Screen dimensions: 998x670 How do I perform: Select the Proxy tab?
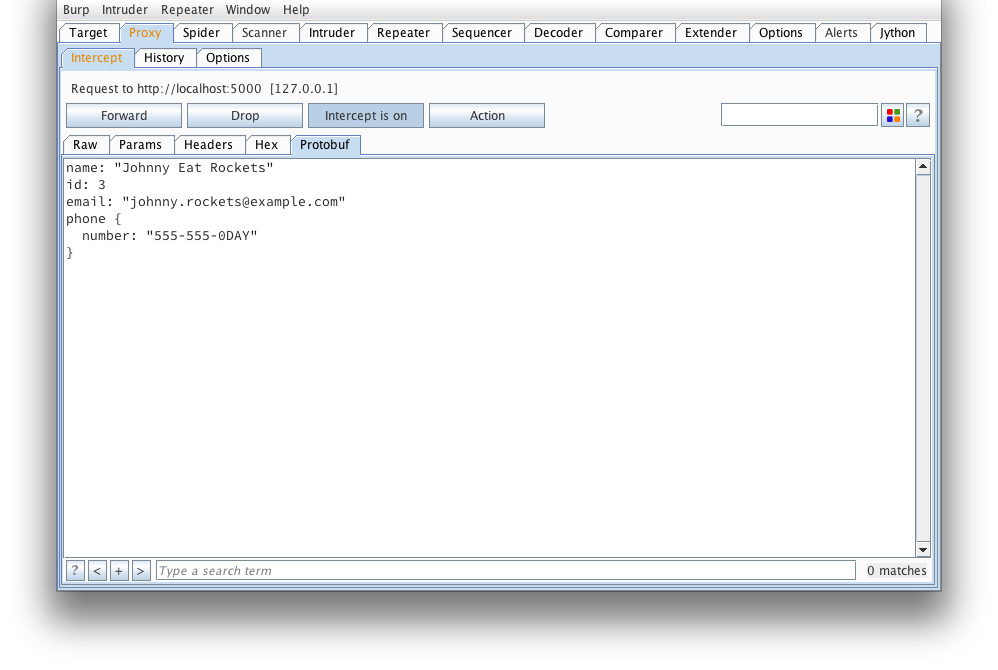pyautogui.click(x=145, y=33)
